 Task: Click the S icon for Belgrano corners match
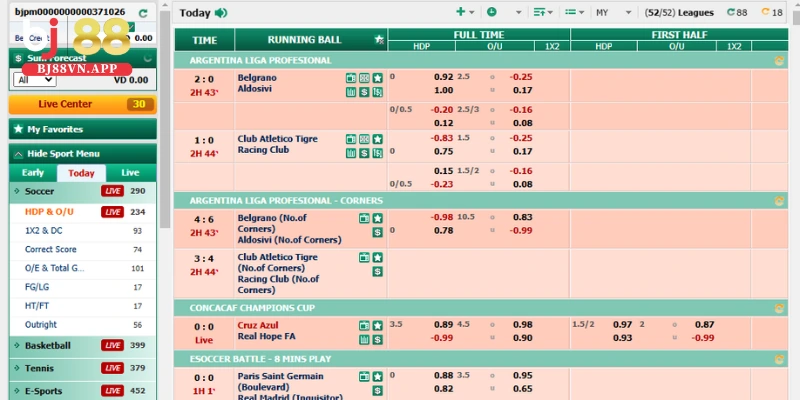click(x=378, y=233)
